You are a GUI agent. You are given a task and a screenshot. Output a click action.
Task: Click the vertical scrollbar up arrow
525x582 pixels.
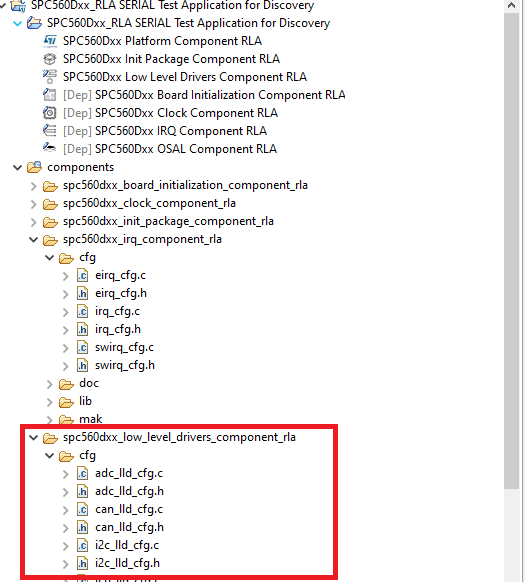[511, 5]
